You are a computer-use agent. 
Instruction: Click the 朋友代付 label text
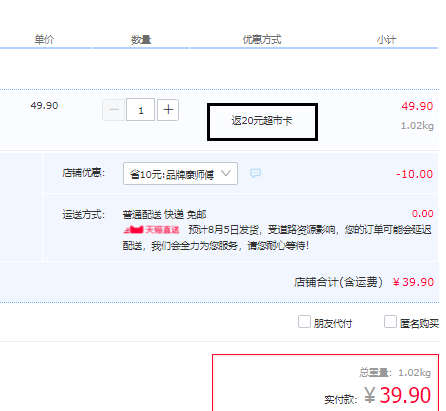pyautogui.click(x=333, y=323)
